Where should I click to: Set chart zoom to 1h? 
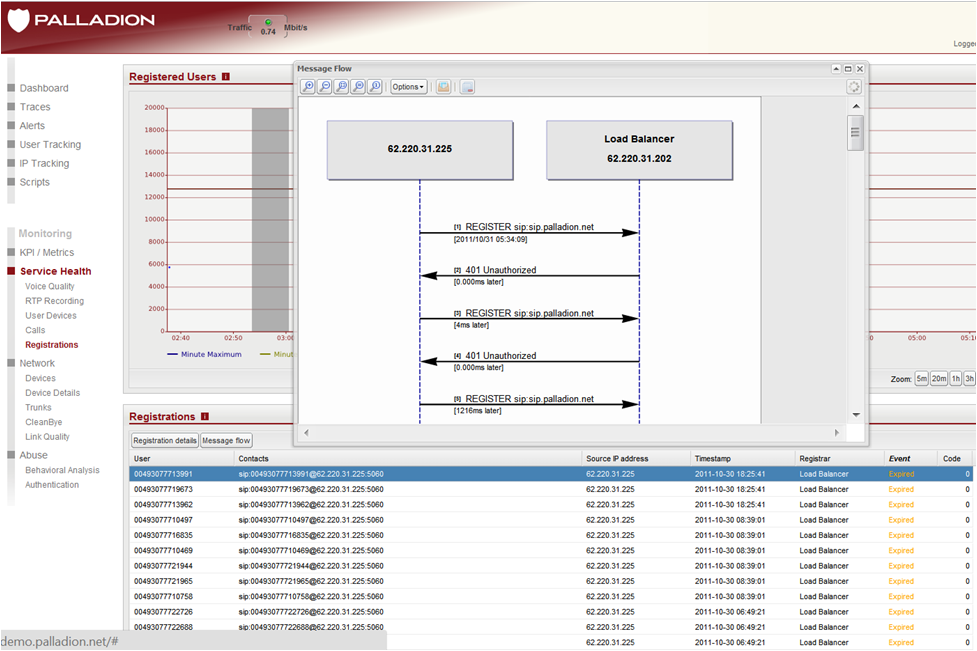pyautogui.click(x=956, y=379)
